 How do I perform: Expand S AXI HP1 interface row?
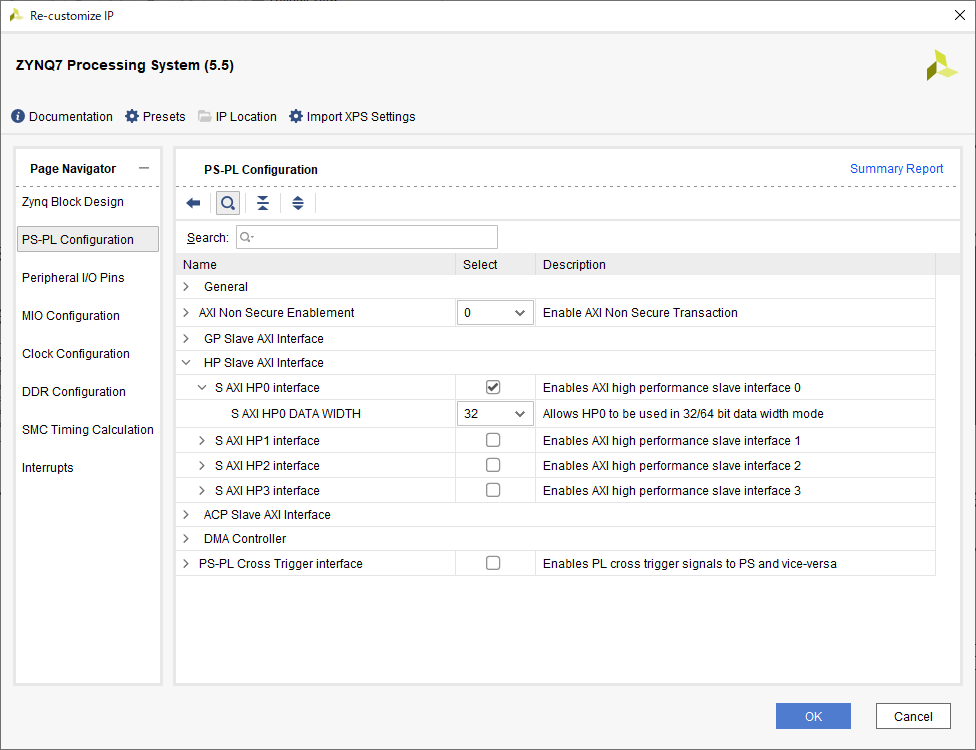click(x=202, y=440)
